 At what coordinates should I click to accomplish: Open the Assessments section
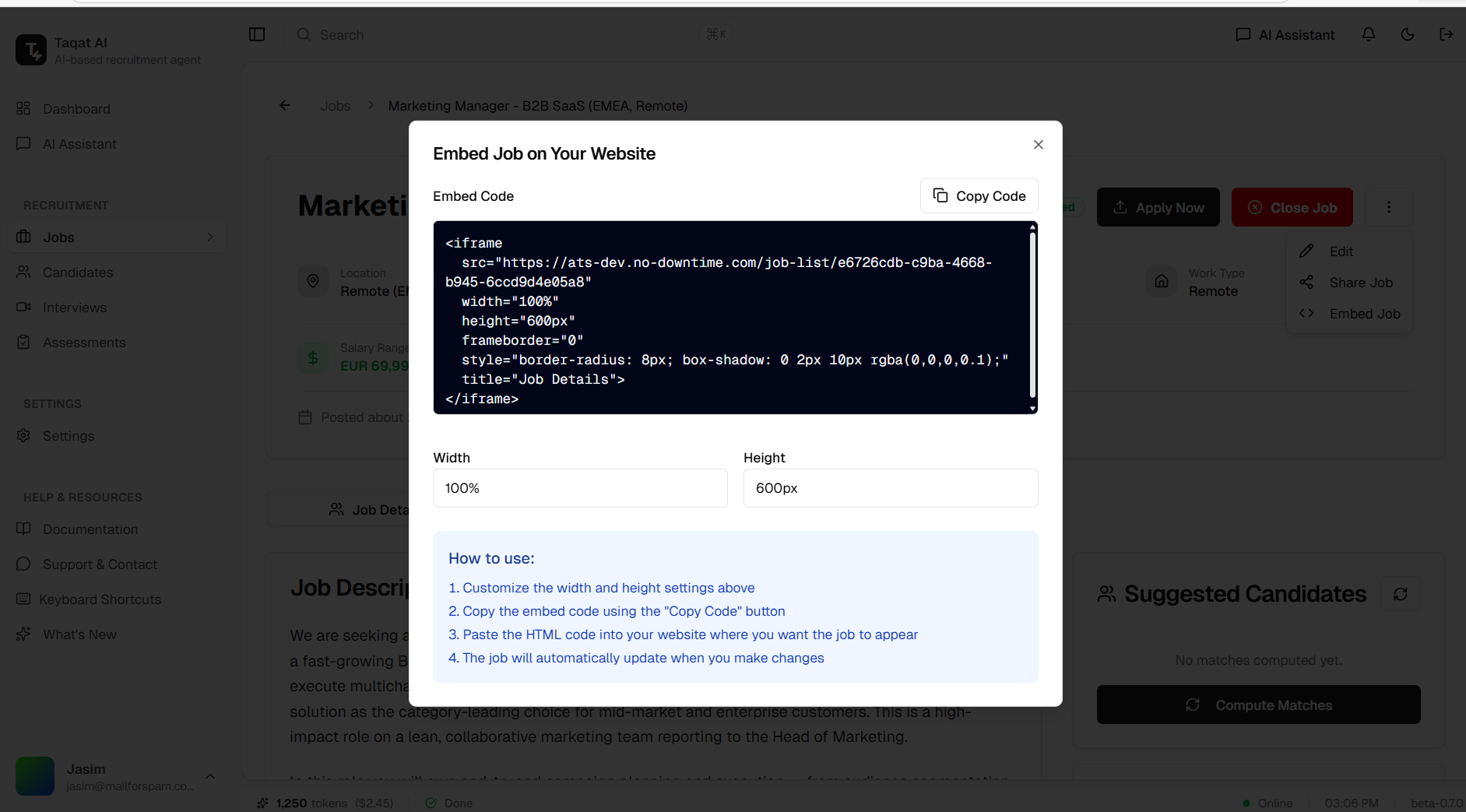coord(83,342)
